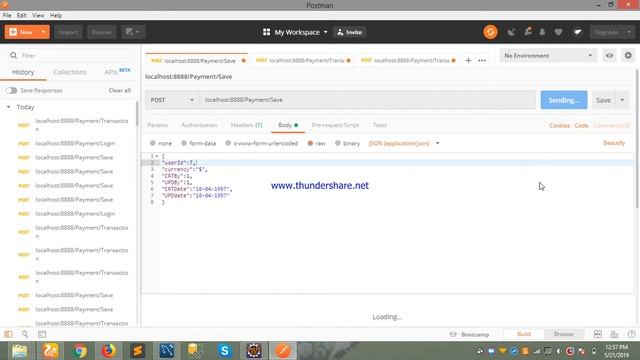Open Chrome from the taskbar
The width and height of the screenshot is (640, 360).
click(80, 351)
